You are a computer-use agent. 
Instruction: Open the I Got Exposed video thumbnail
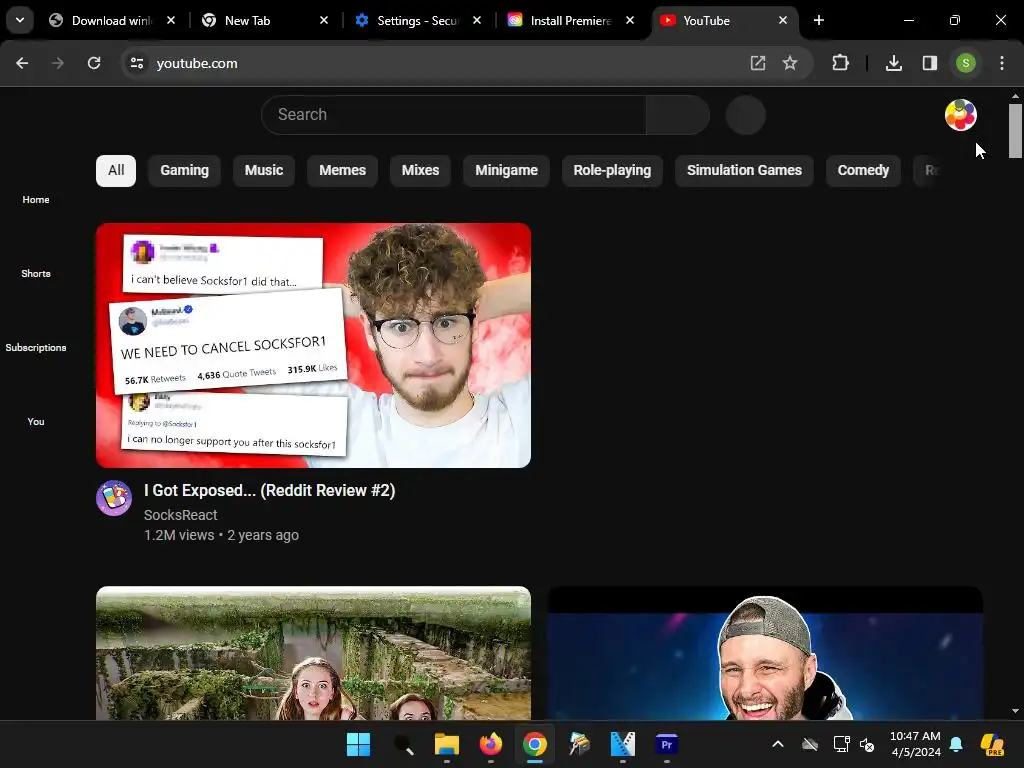pos(313,345)
